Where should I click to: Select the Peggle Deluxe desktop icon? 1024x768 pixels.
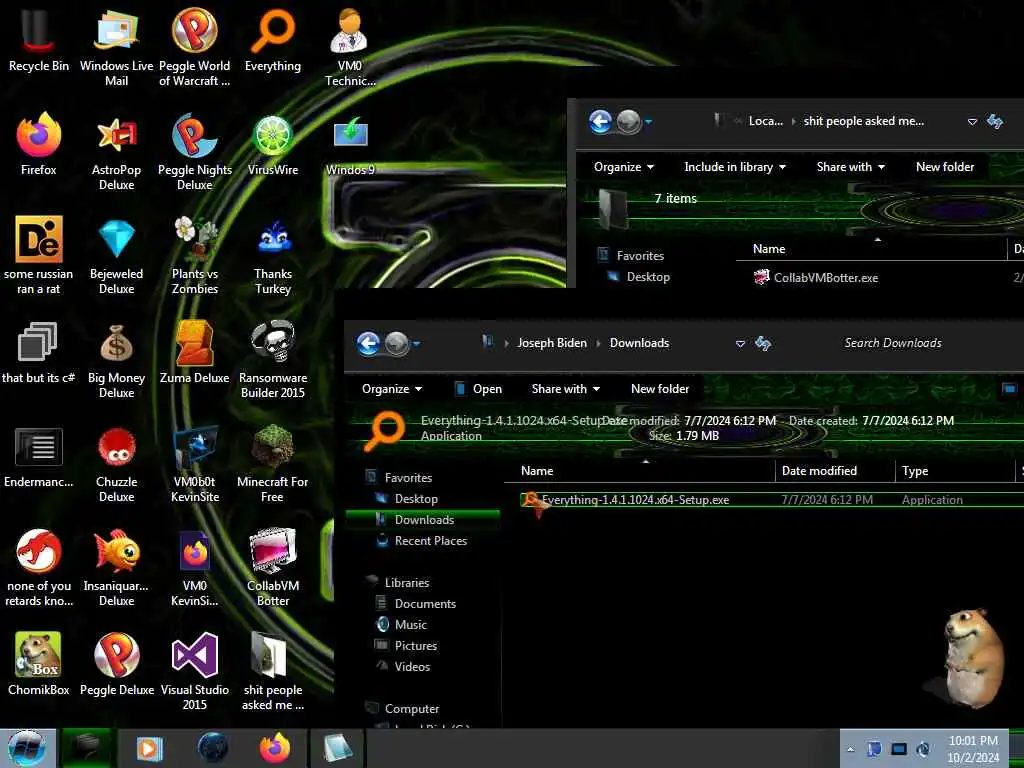coord(116,664)
